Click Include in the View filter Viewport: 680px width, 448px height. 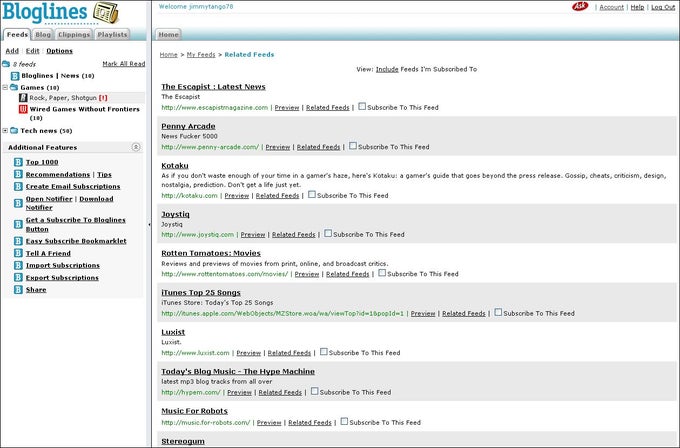coord(387,69)
